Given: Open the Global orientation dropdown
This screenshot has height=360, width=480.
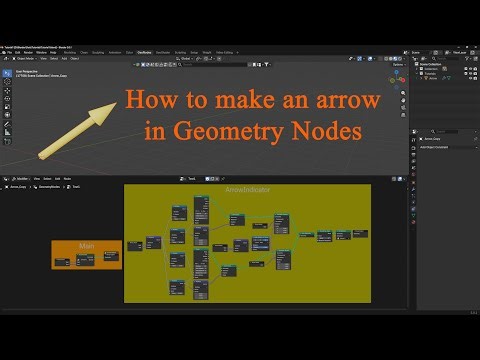Looking at the screenshot, I should tap(185, 59).
